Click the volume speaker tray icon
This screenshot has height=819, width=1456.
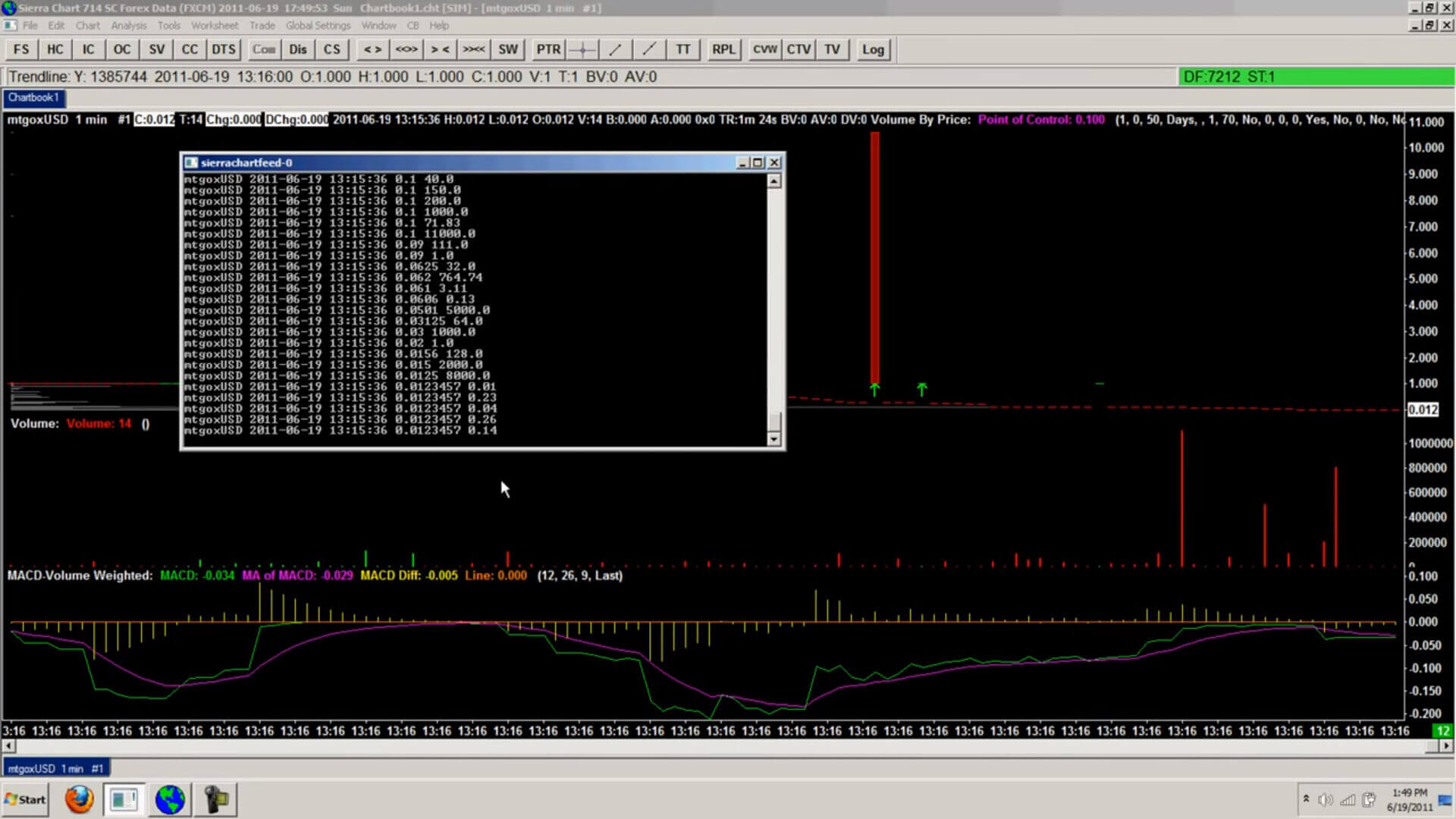1326,799
